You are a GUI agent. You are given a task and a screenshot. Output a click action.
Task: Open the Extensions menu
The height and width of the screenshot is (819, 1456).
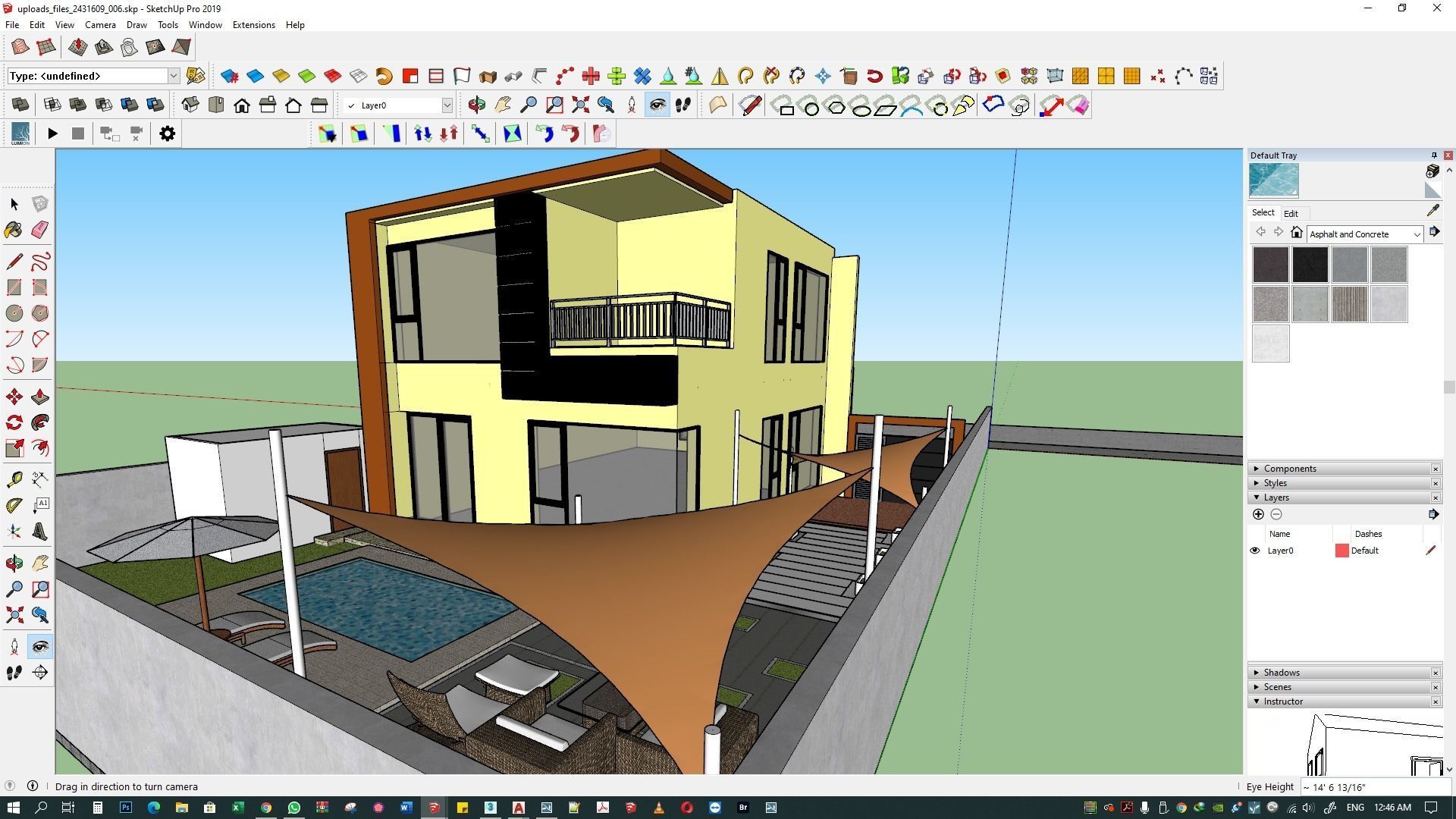[x=253, y=25]
